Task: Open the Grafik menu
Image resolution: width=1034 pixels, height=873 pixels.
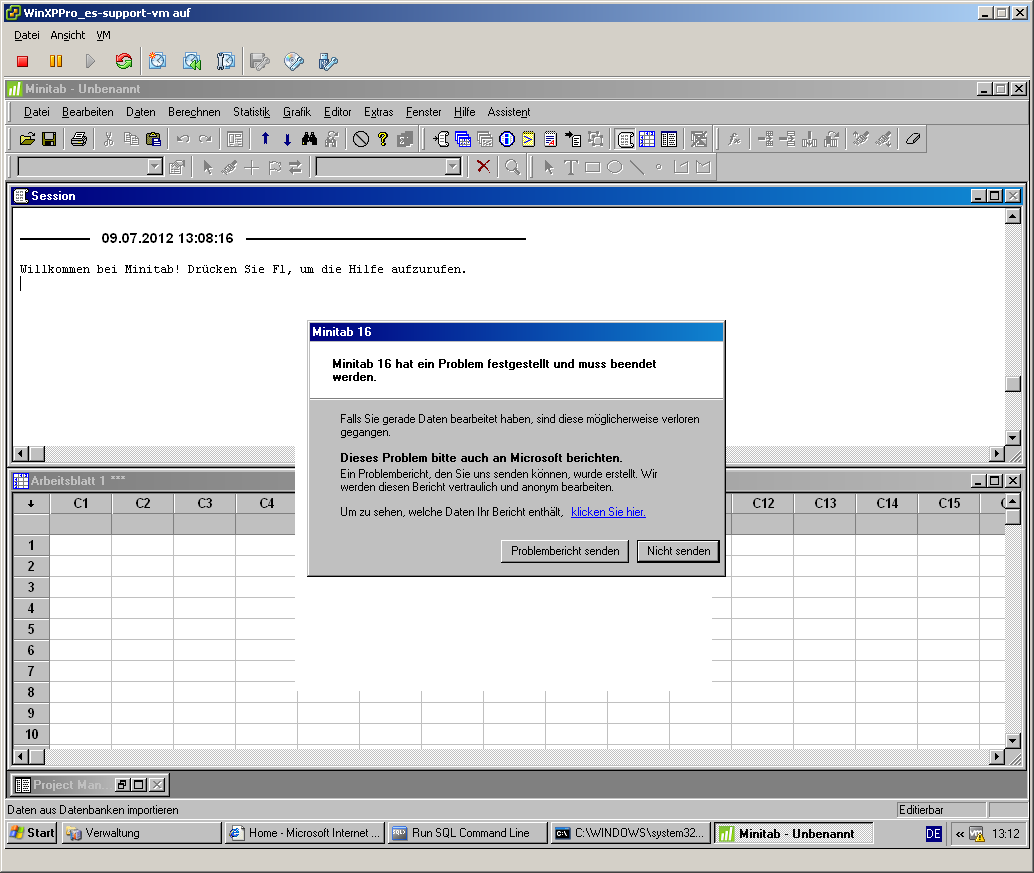Action: [x=297, y=112]
